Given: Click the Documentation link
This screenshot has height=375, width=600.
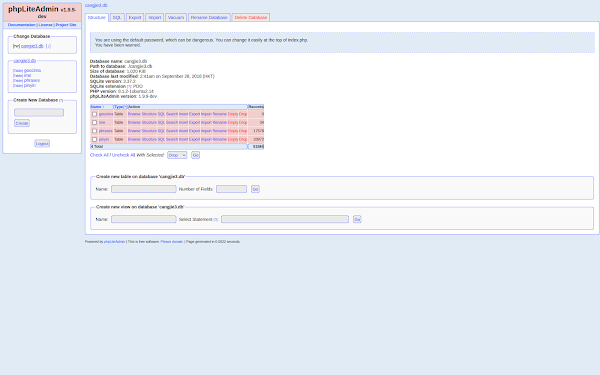Looking at the screenshot, I should pyautogui.click(x=21, y=25).
